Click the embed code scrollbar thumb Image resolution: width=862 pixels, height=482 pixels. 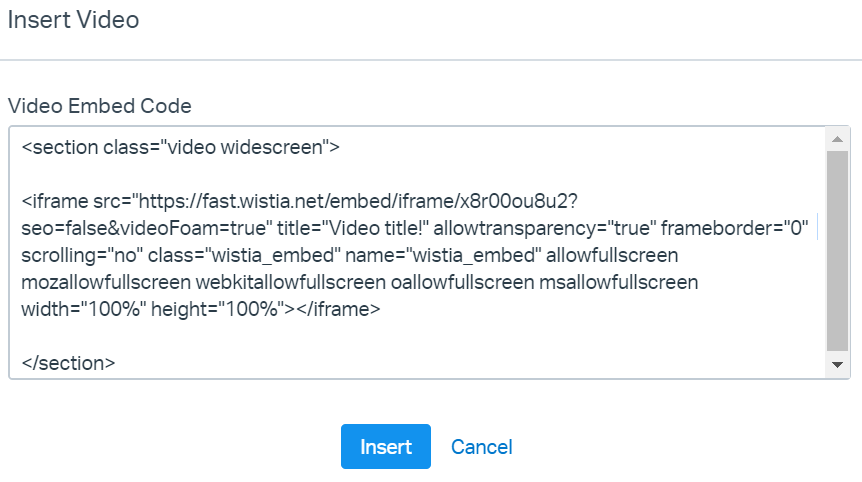(837, 250)
